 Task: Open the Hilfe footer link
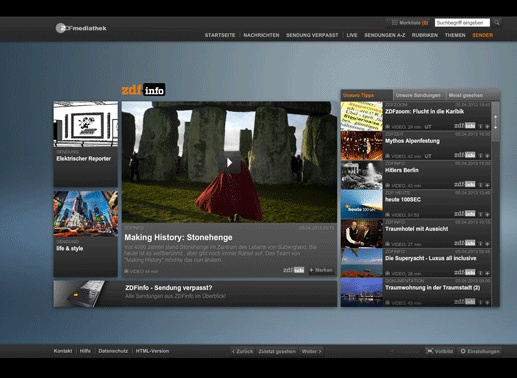click(x=85, y=351)
